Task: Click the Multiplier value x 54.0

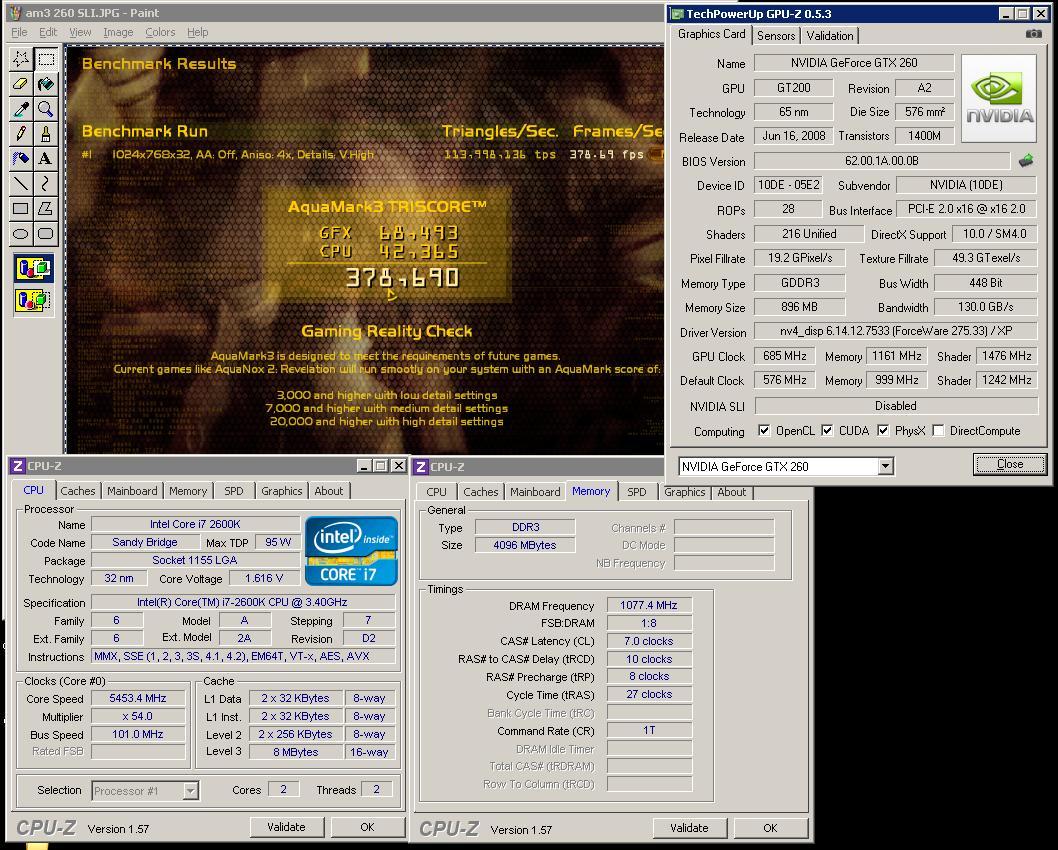Action: [x=138, y=716]
